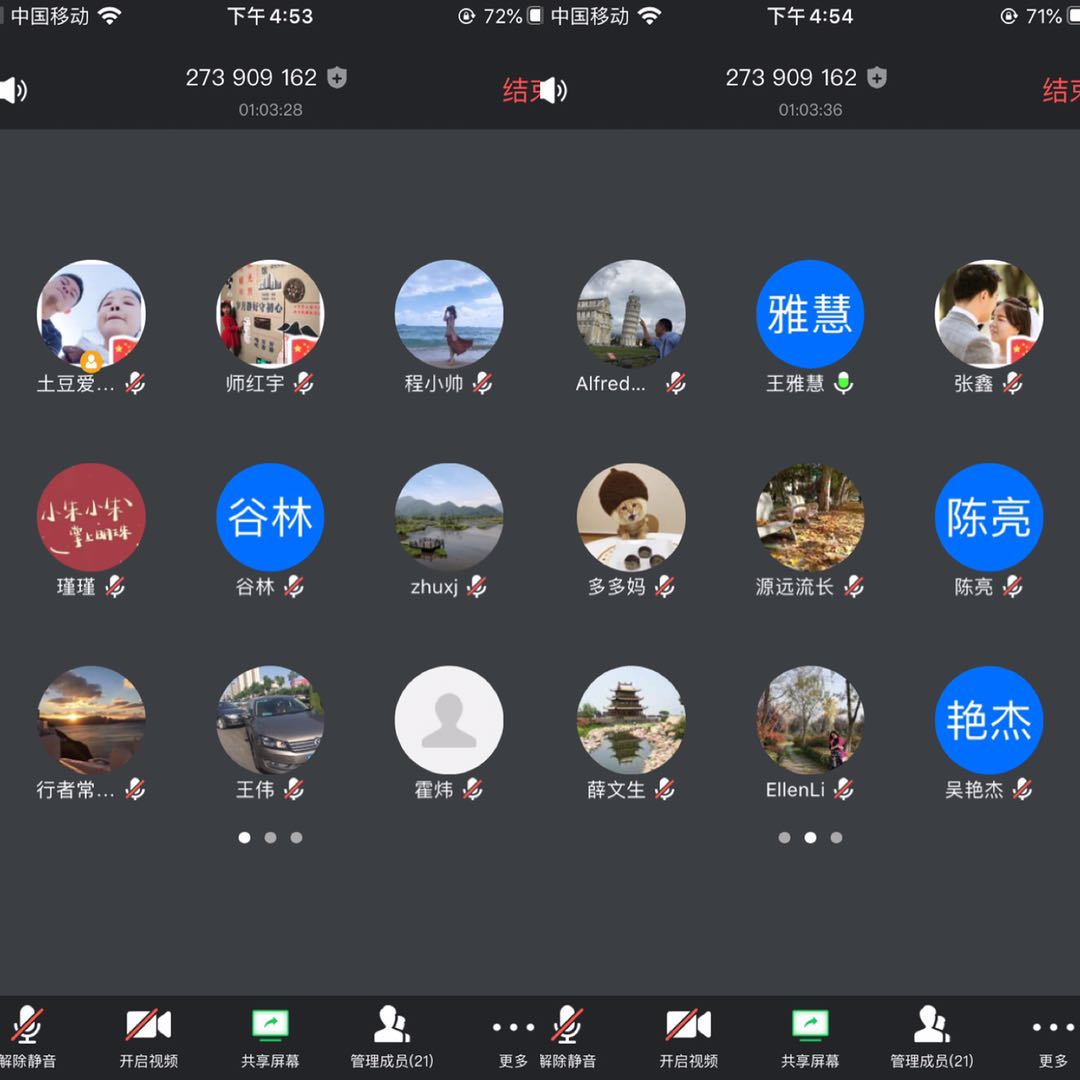Image resolution: width=1080 pixels, height=1080 pixels.
Task: Select the blue 谷林 avatar circle
Action: point(270,517)
